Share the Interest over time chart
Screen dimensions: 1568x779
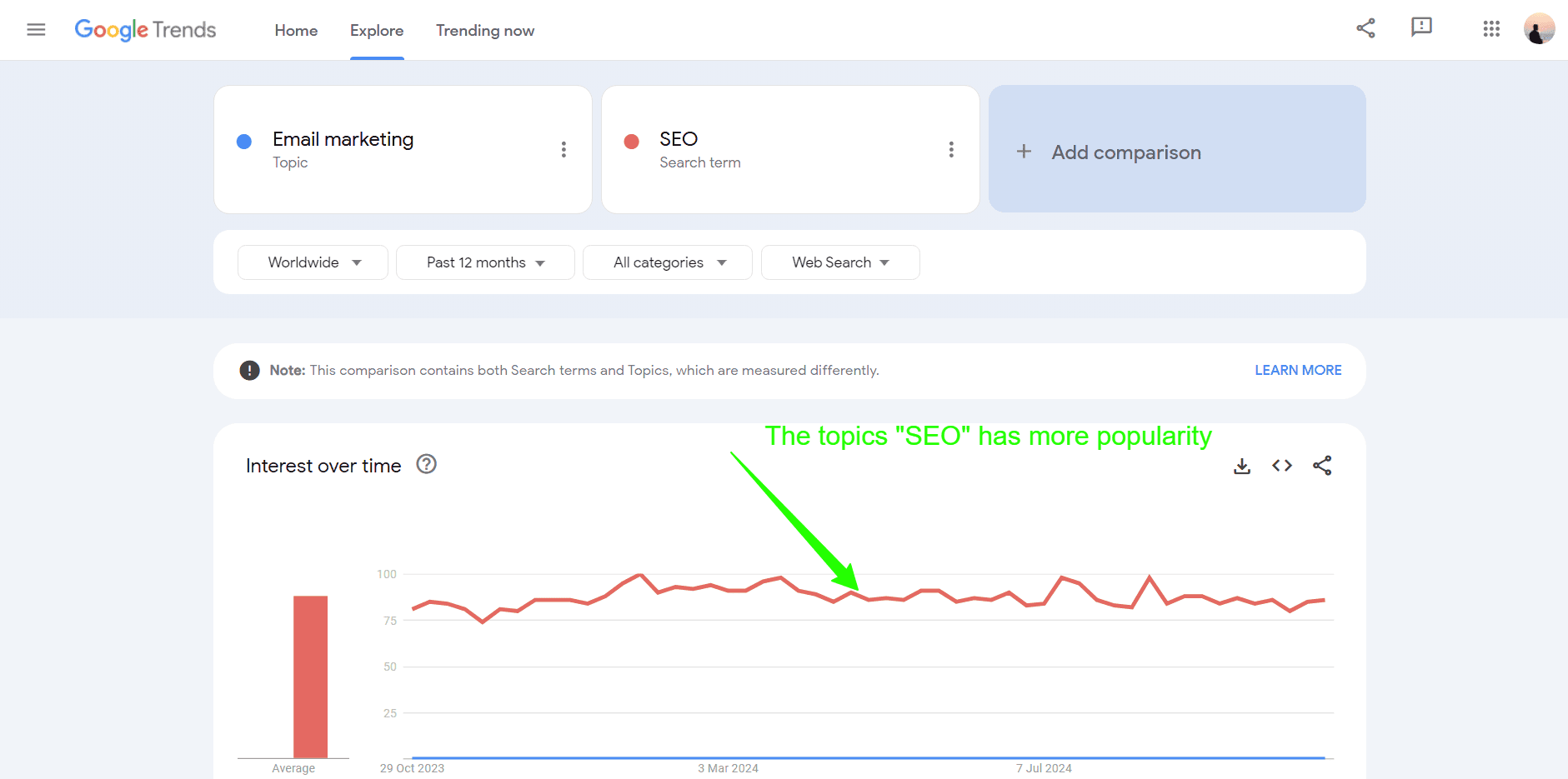click(x=1322, y=466)
